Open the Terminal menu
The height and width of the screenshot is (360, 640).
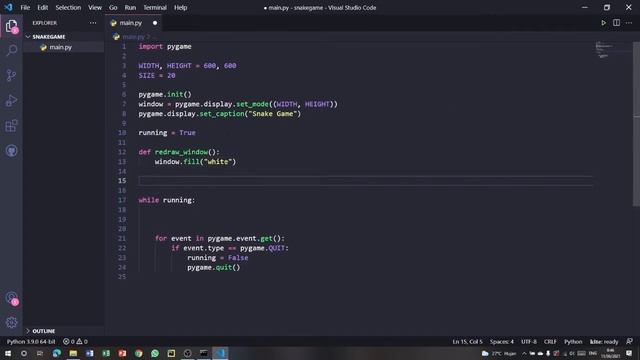(155, 7)
